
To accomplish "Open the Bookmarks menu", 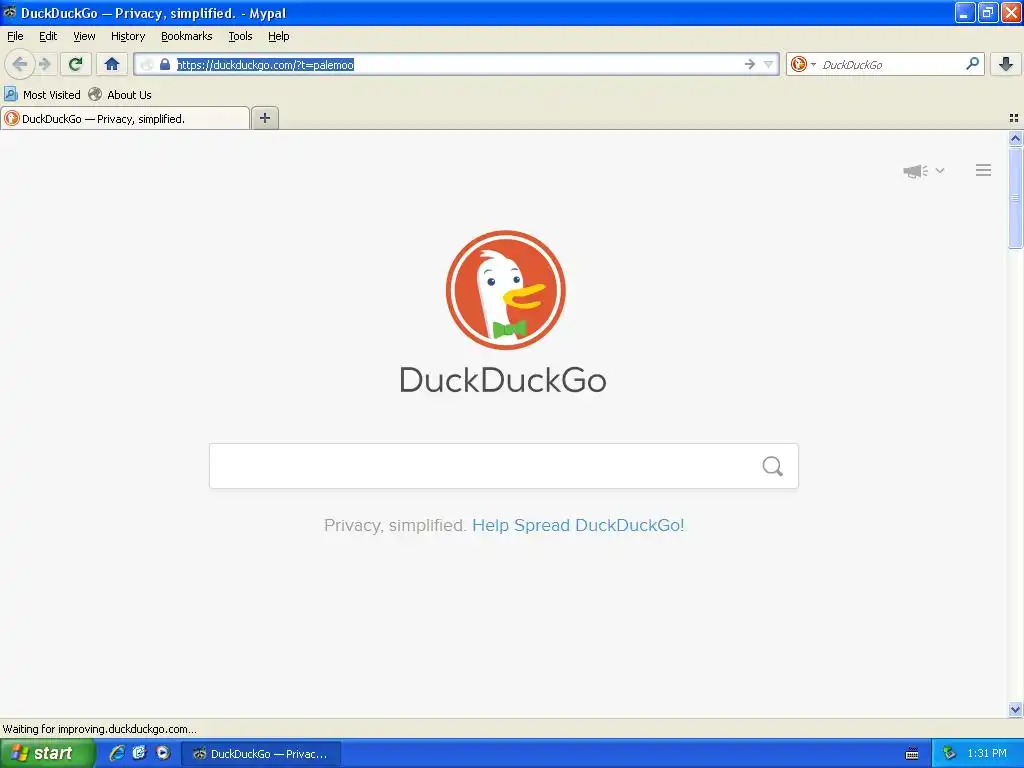I will [x=187, y=36].
